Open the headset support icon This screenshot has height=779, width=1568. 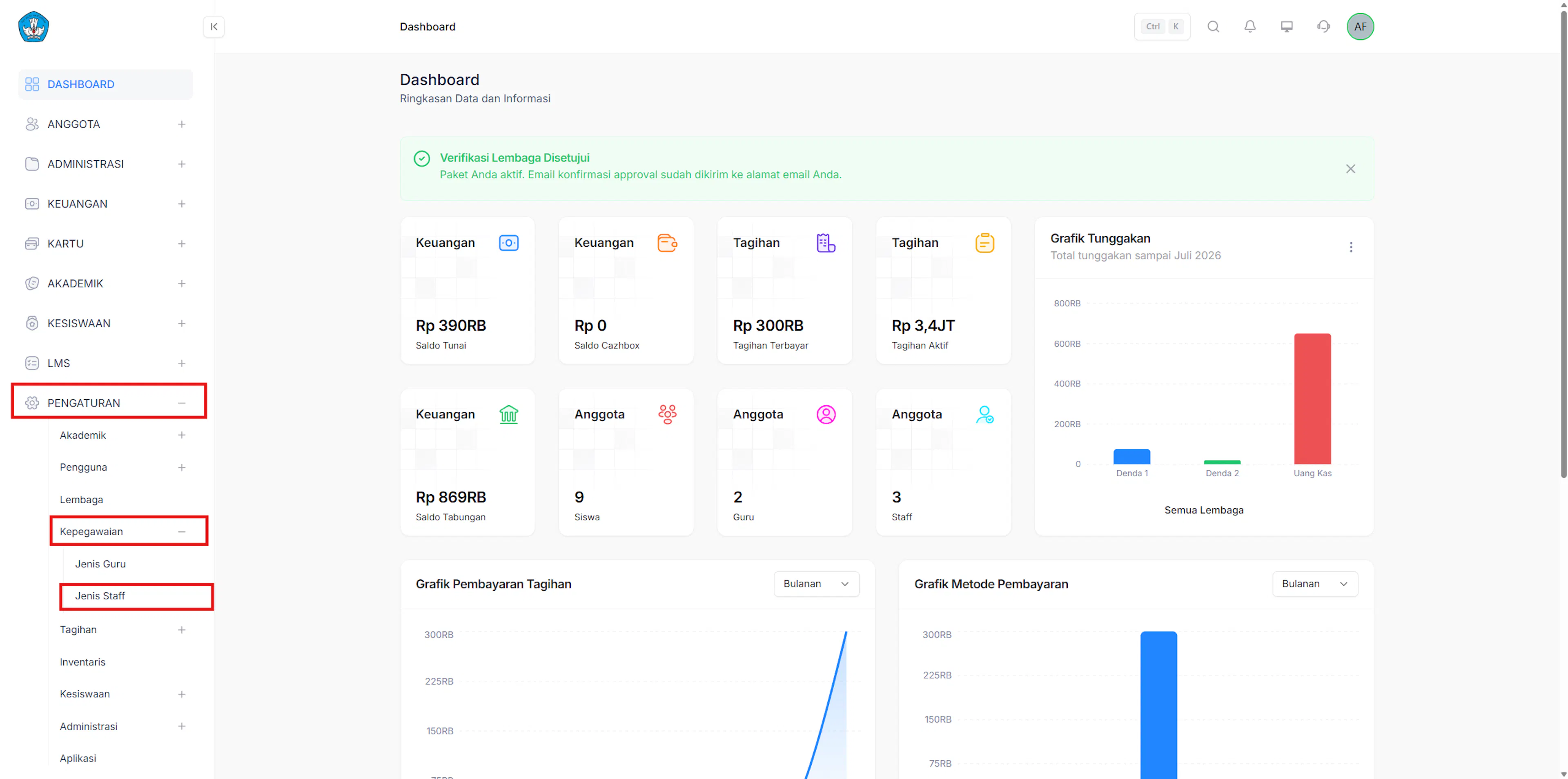pos(1323,27)
